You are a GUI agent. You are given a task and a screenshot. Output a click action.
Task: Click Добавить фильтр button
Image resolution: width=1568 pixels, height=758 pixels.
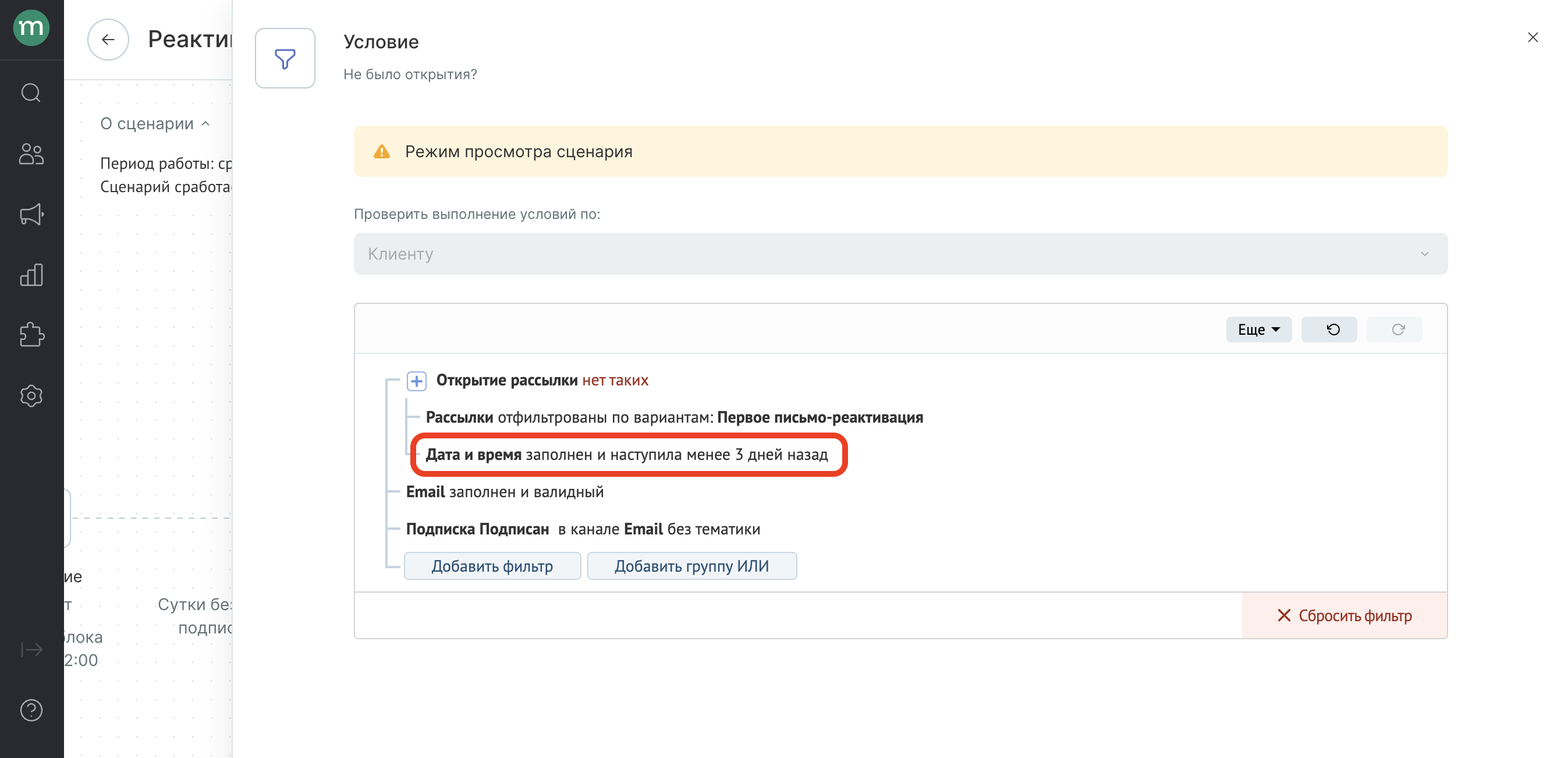click(492, 566)
